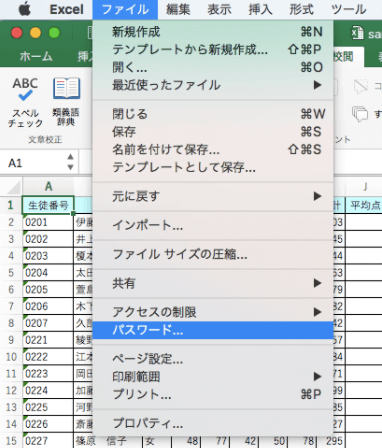Select cell containing 0206
Screen dimensions: 382x448
pos(48,306)
